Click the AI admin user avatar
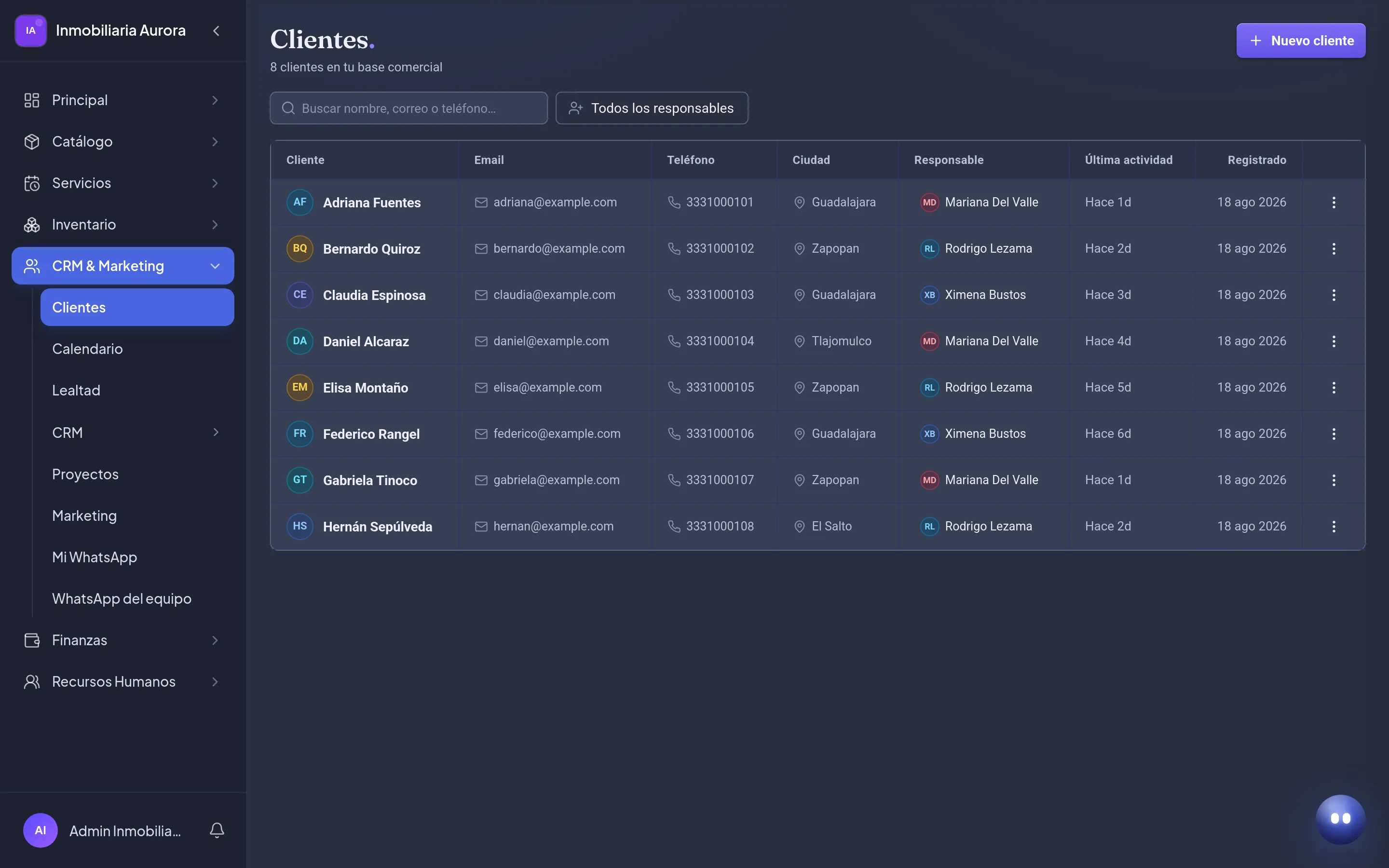The image size is (1389, 868). click(x=40, y=830)
